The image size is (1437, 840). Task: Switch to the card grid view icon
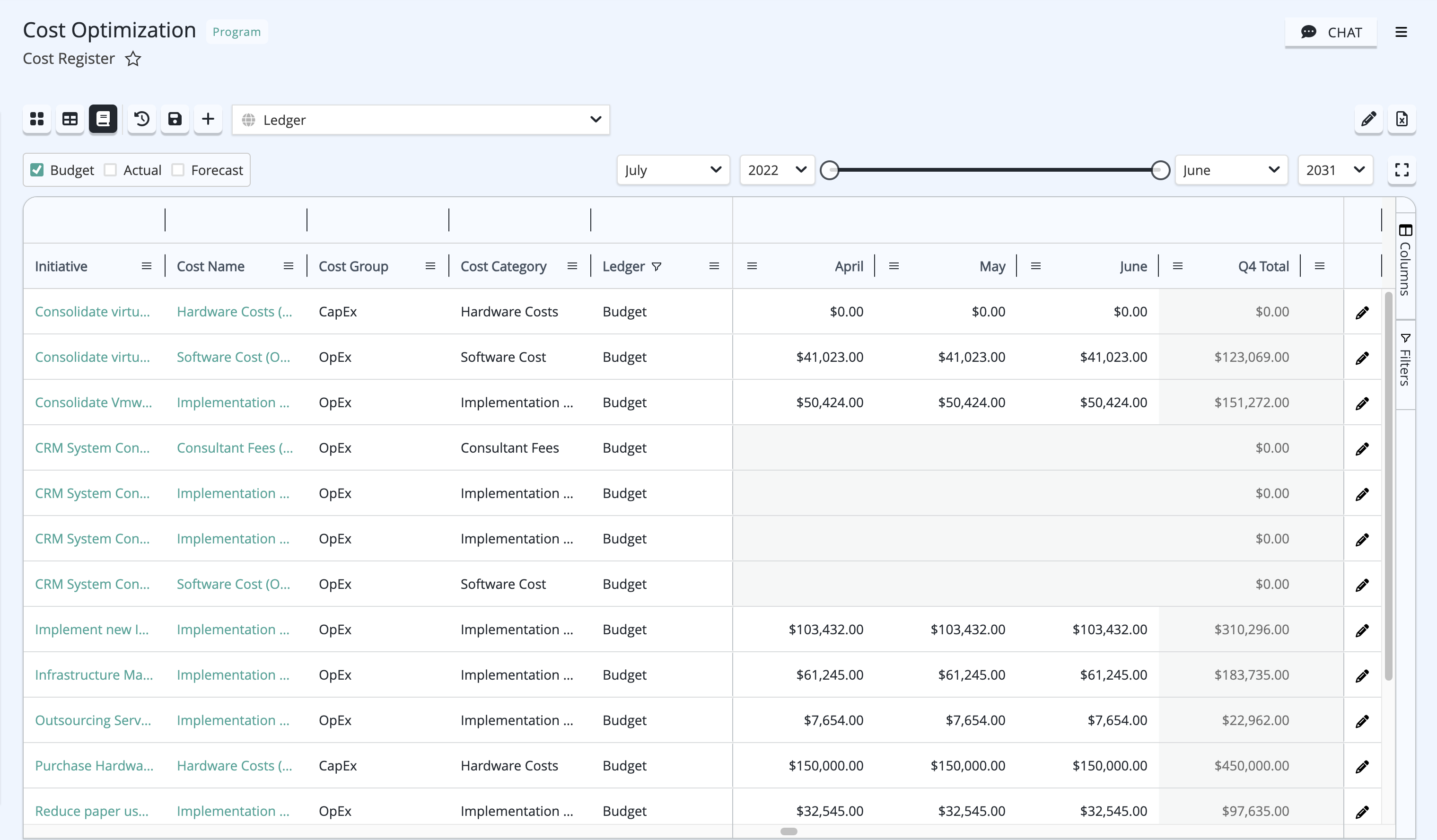point(37,119)
